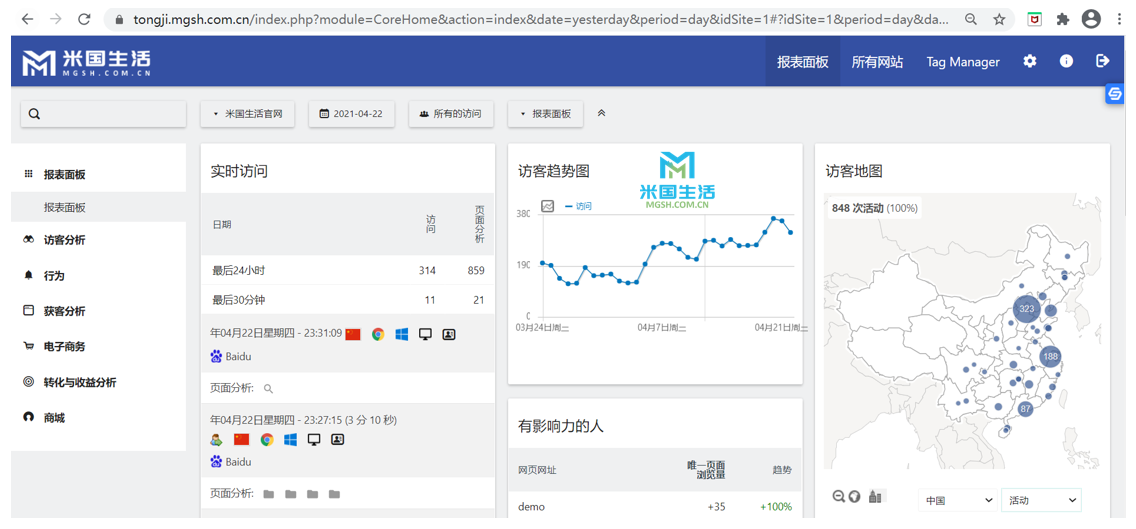1136x529 pixels.
Task: Click the demo page URL row
Action: [x=655, y=507]
